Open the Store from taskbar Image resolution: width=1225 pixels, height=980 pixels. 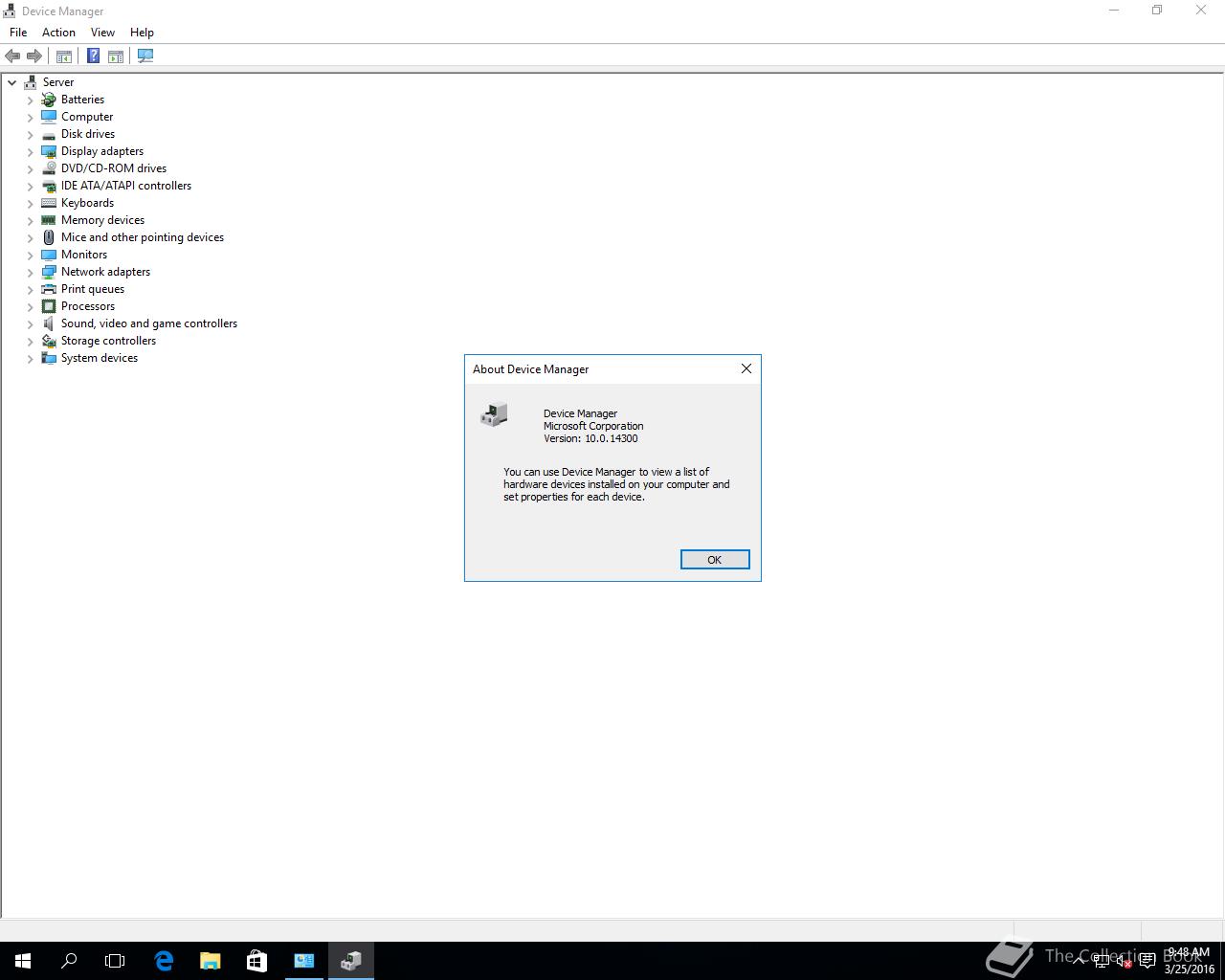256,961
